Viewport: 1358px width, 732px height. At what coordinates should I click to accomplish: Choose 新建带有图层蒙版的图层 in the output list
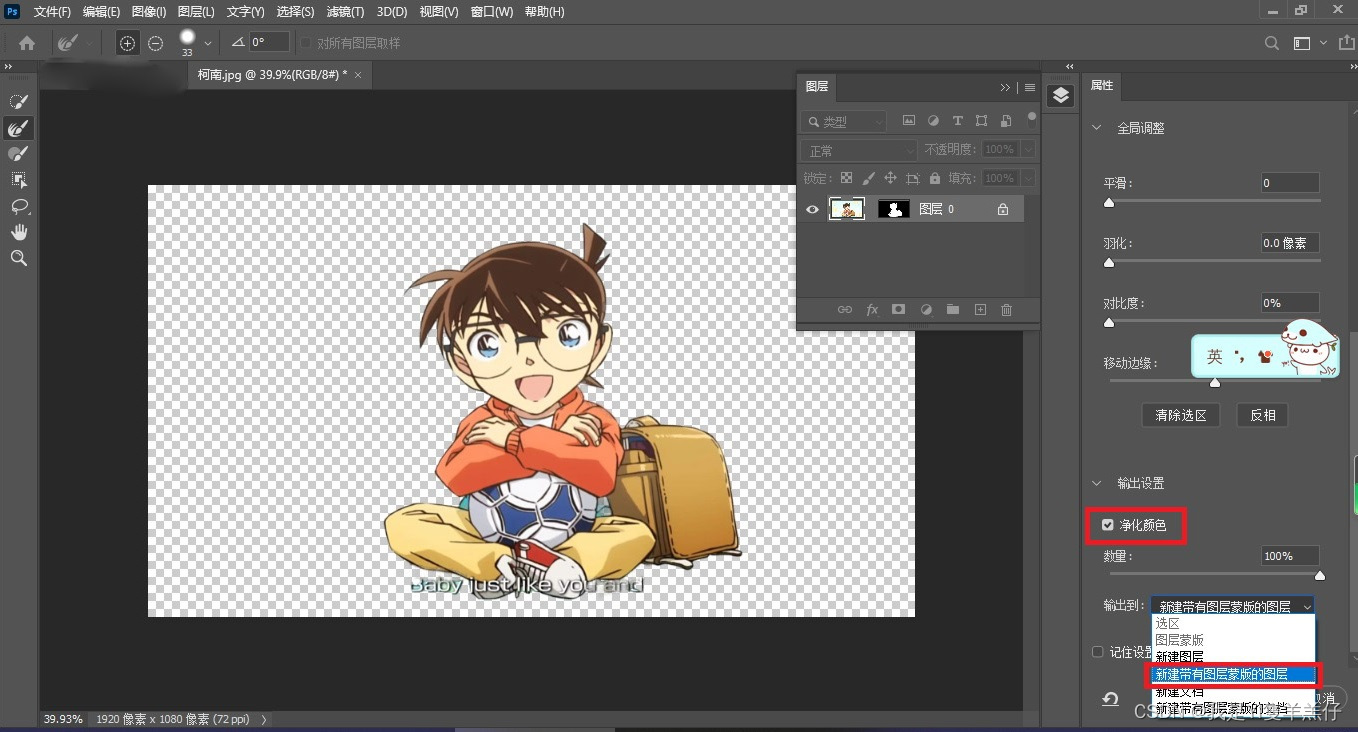click(1232, 674)
